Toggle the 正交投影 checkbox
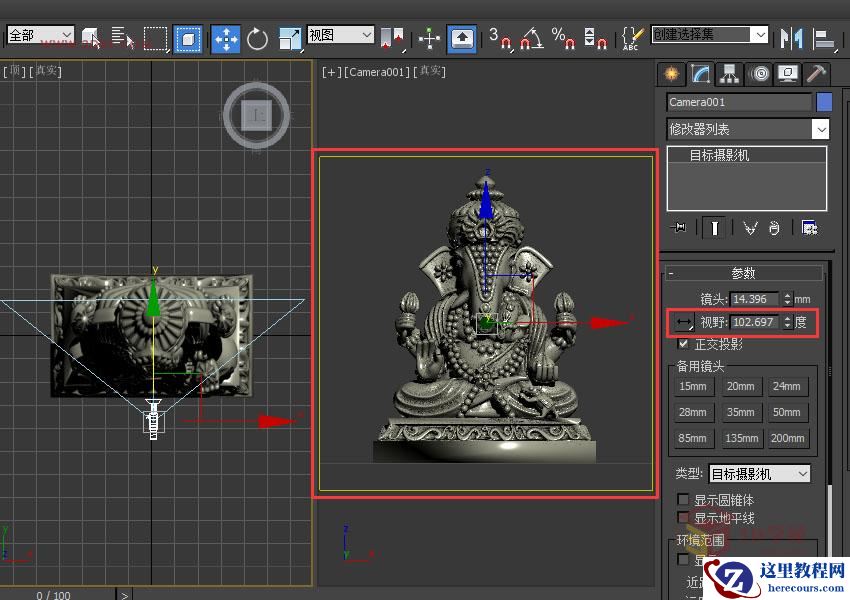850x600 pixels. 684,344
